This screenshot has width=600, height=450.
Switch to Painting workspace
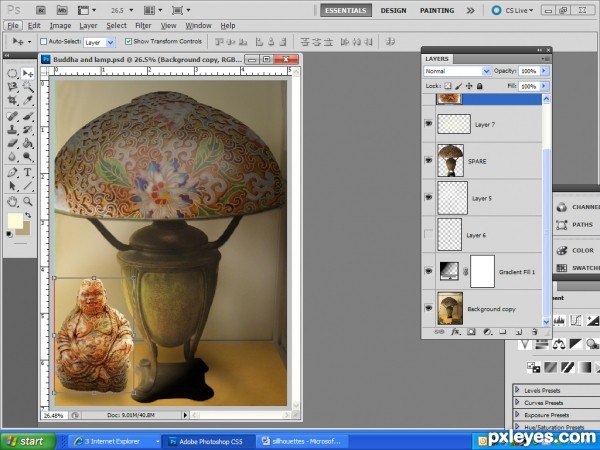437,10
